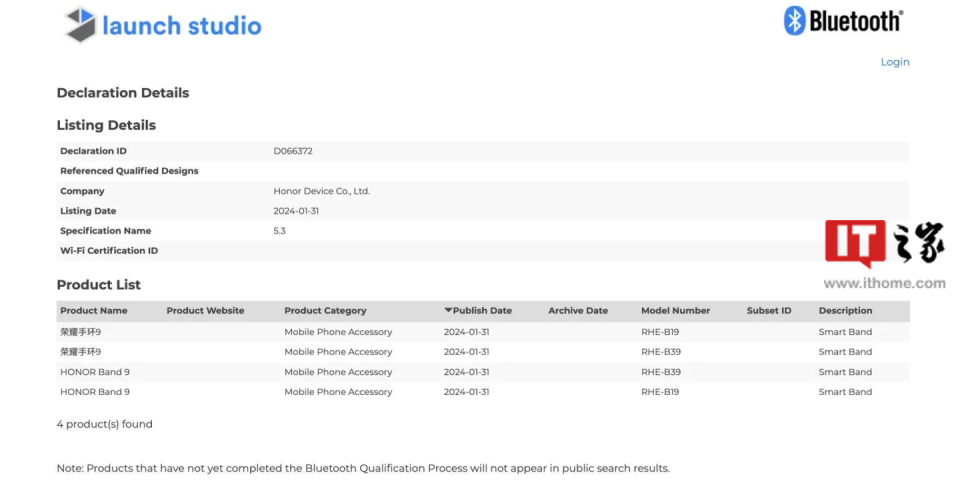Select the first 荣耀手环9 product row
This screenshot has height=495, width=960.
pyautogui.click(x=81, y=332)
